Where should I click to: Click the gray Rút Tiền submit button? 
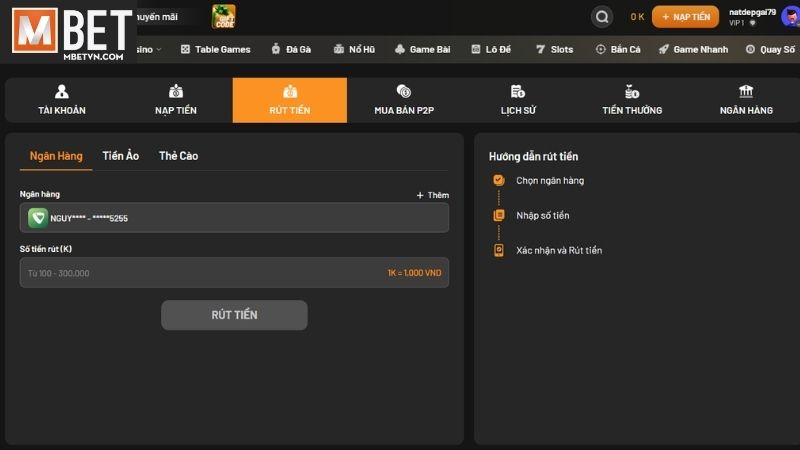234,315
